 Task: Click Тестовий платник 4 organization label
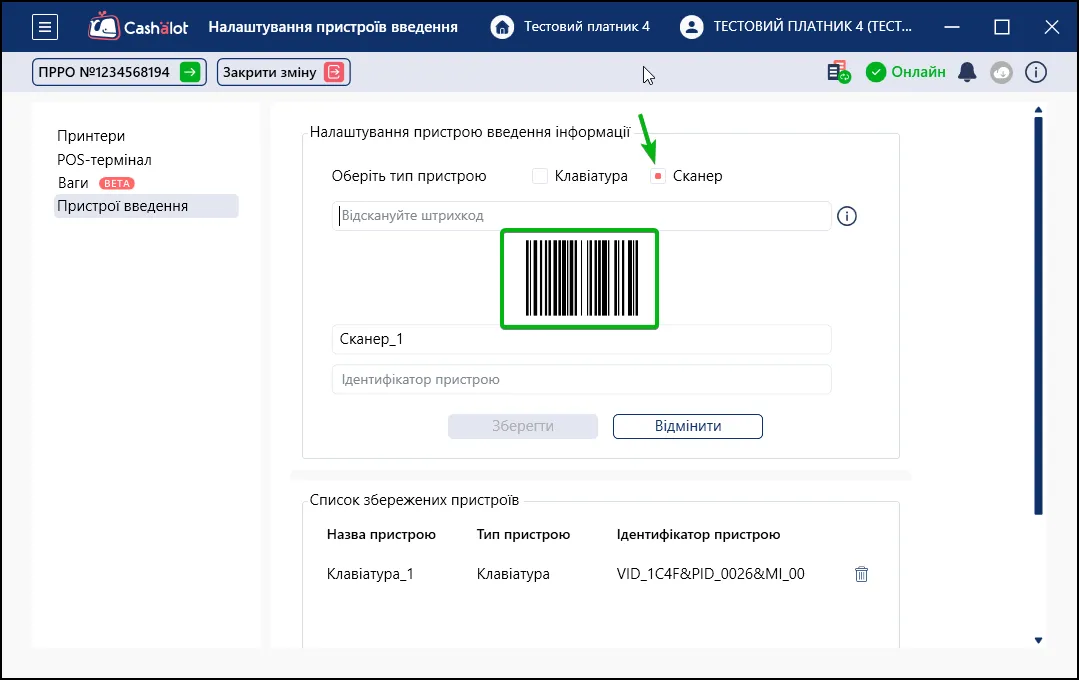[587, 27]
